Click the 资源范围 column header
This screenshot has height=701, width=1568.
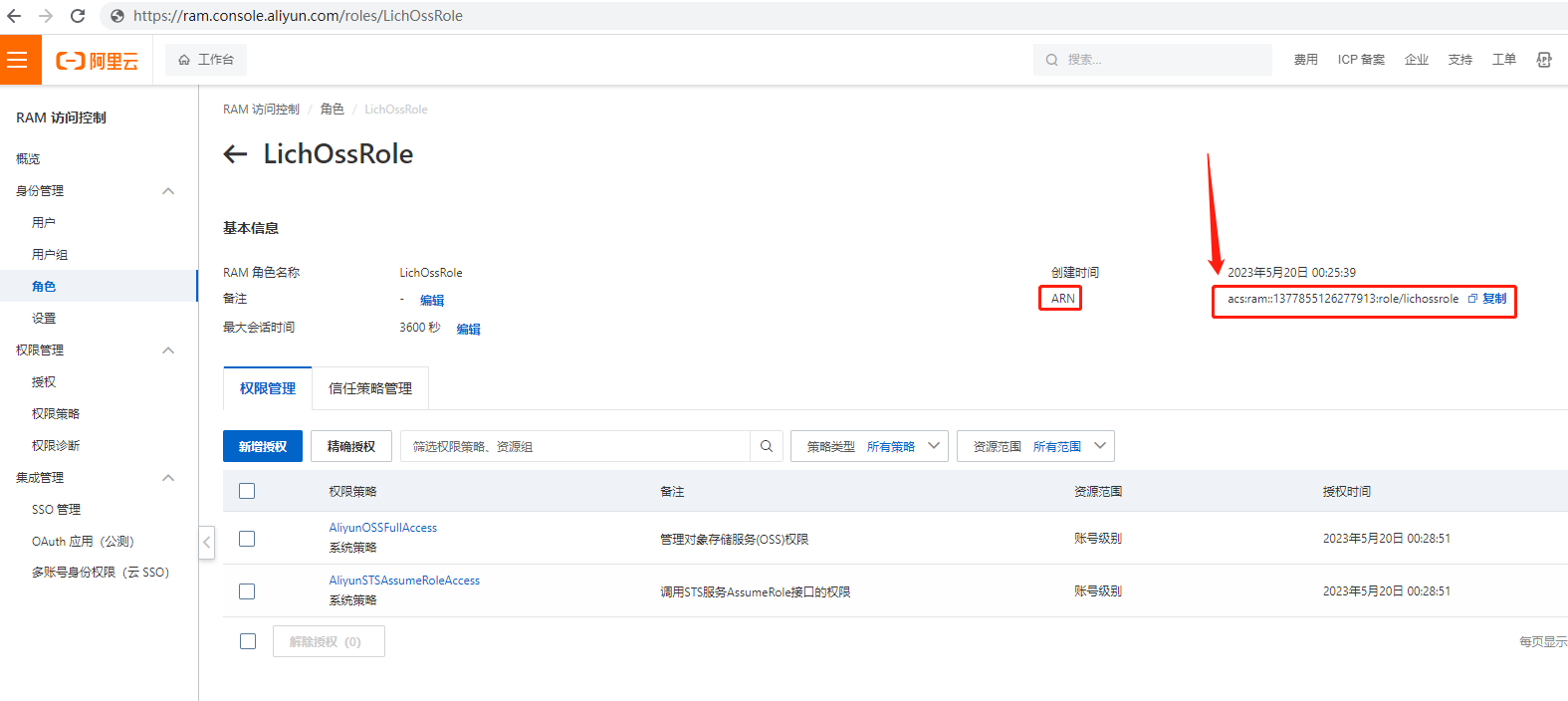[1098, 492]
